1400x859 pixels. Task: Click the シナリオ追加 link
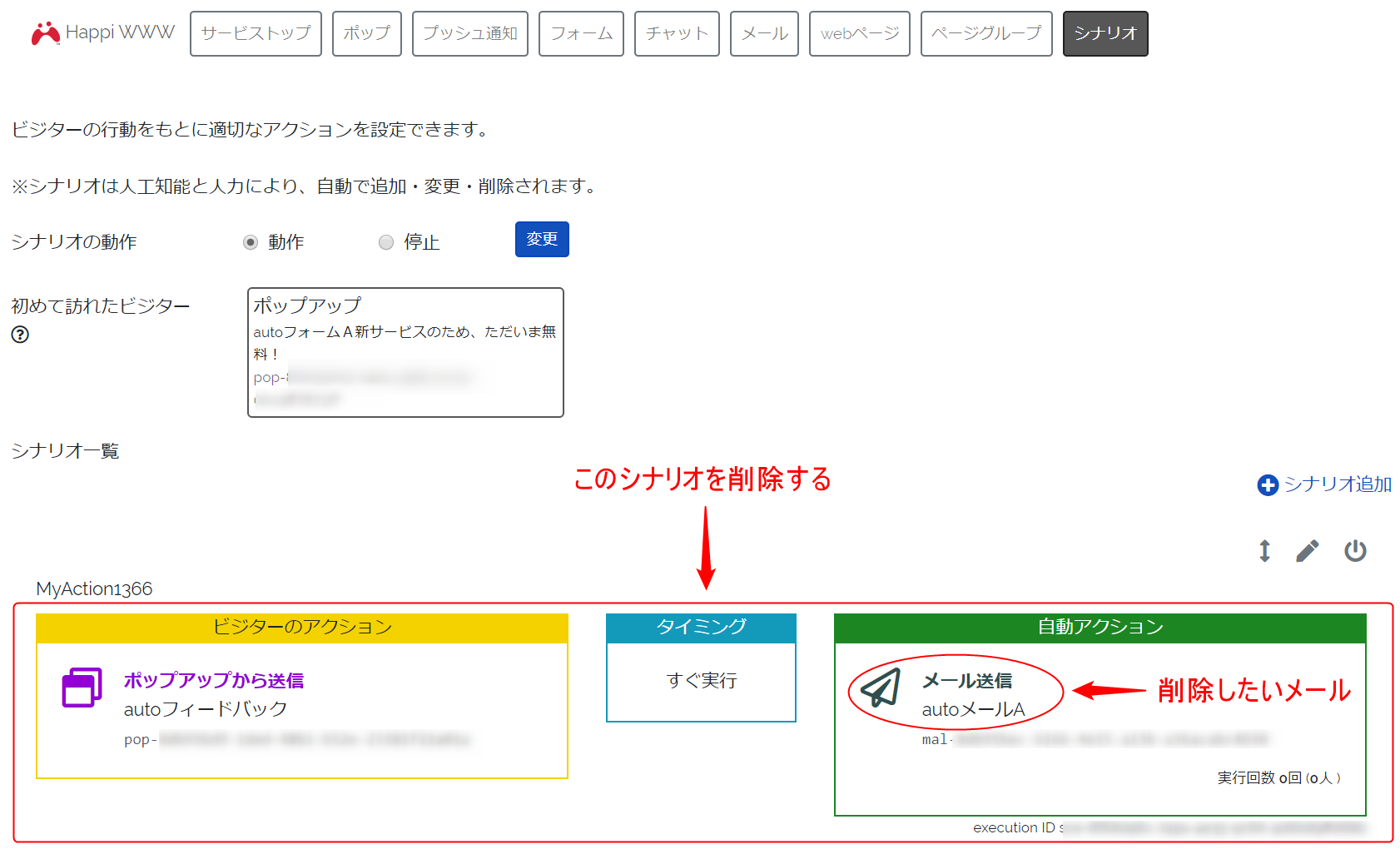1338,484
